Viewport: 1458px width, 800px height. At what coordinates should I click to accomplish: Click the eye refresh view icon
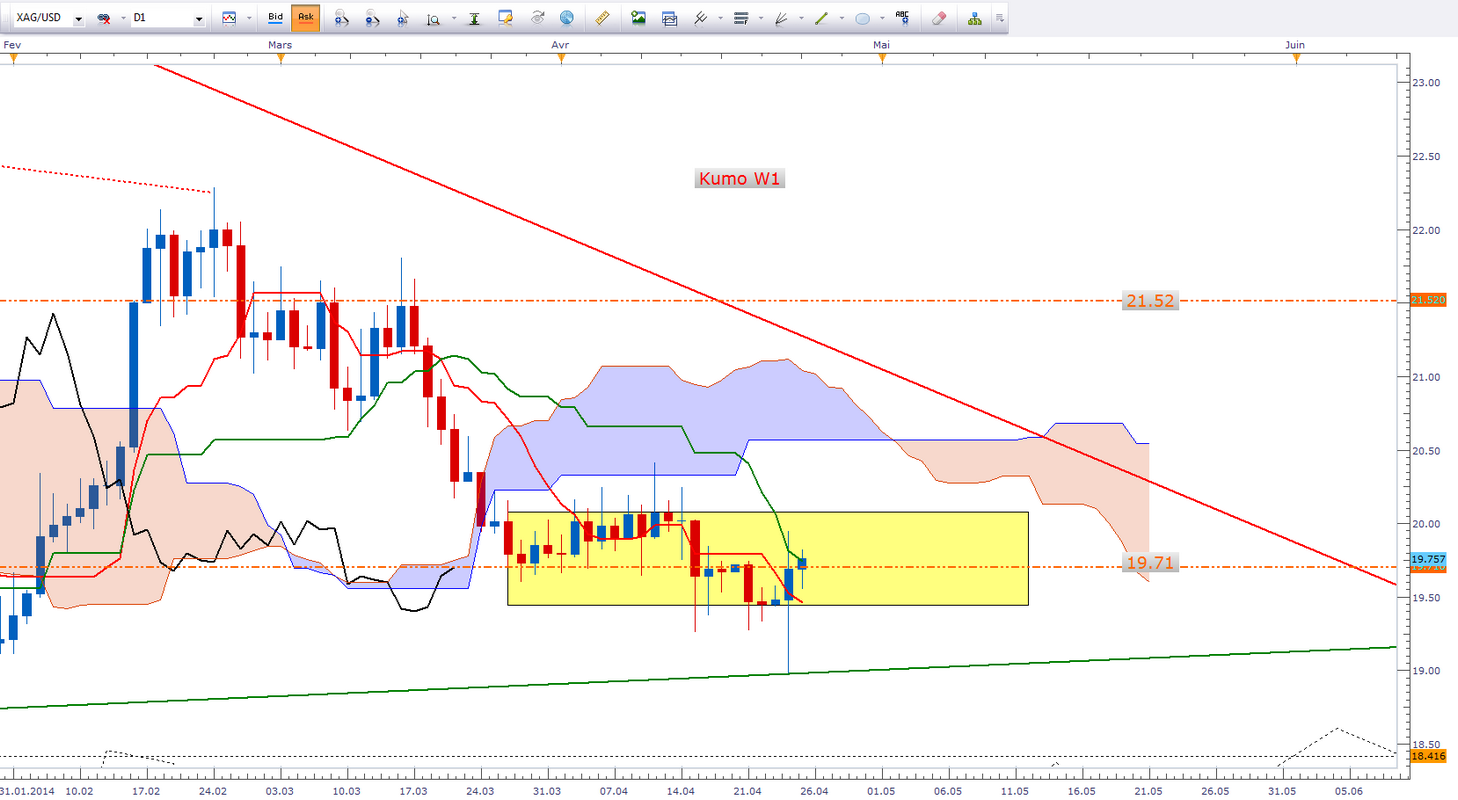click(537, 18)
